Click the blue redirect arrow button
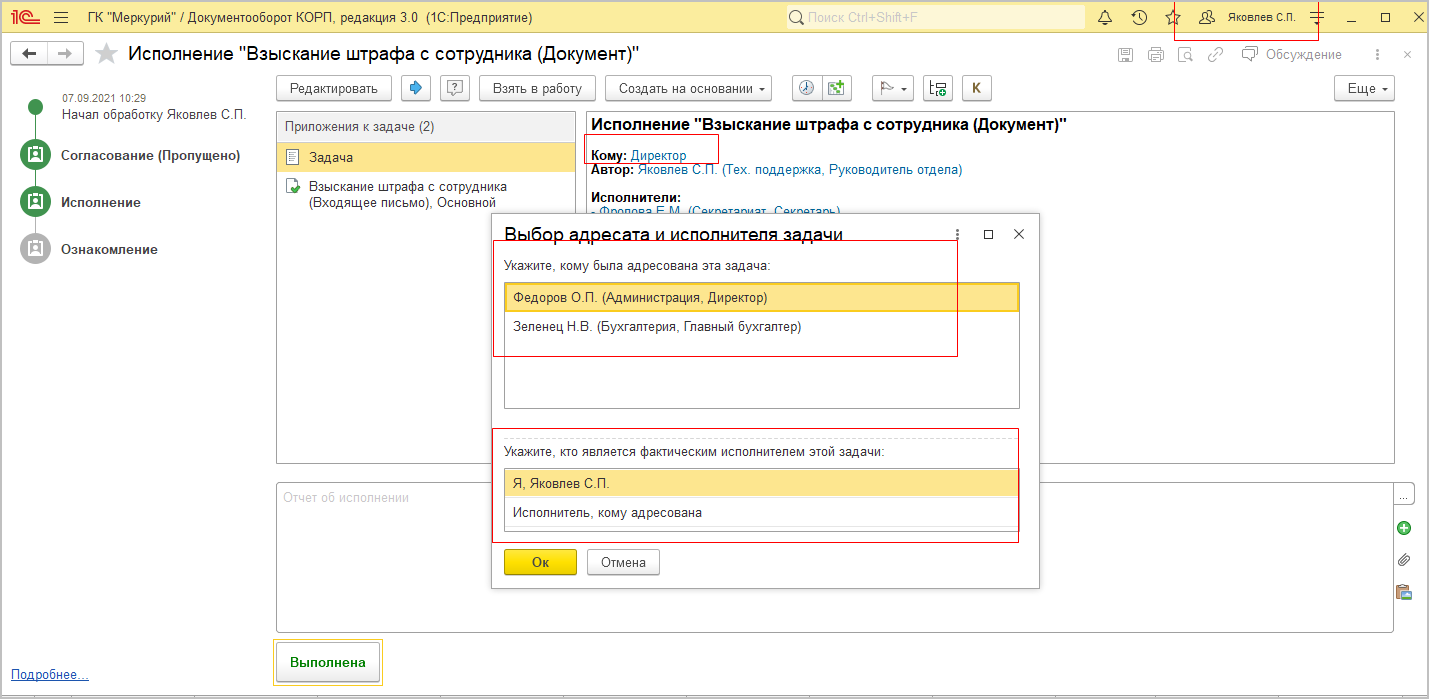 pyautogui.click(x=416, y=88)
